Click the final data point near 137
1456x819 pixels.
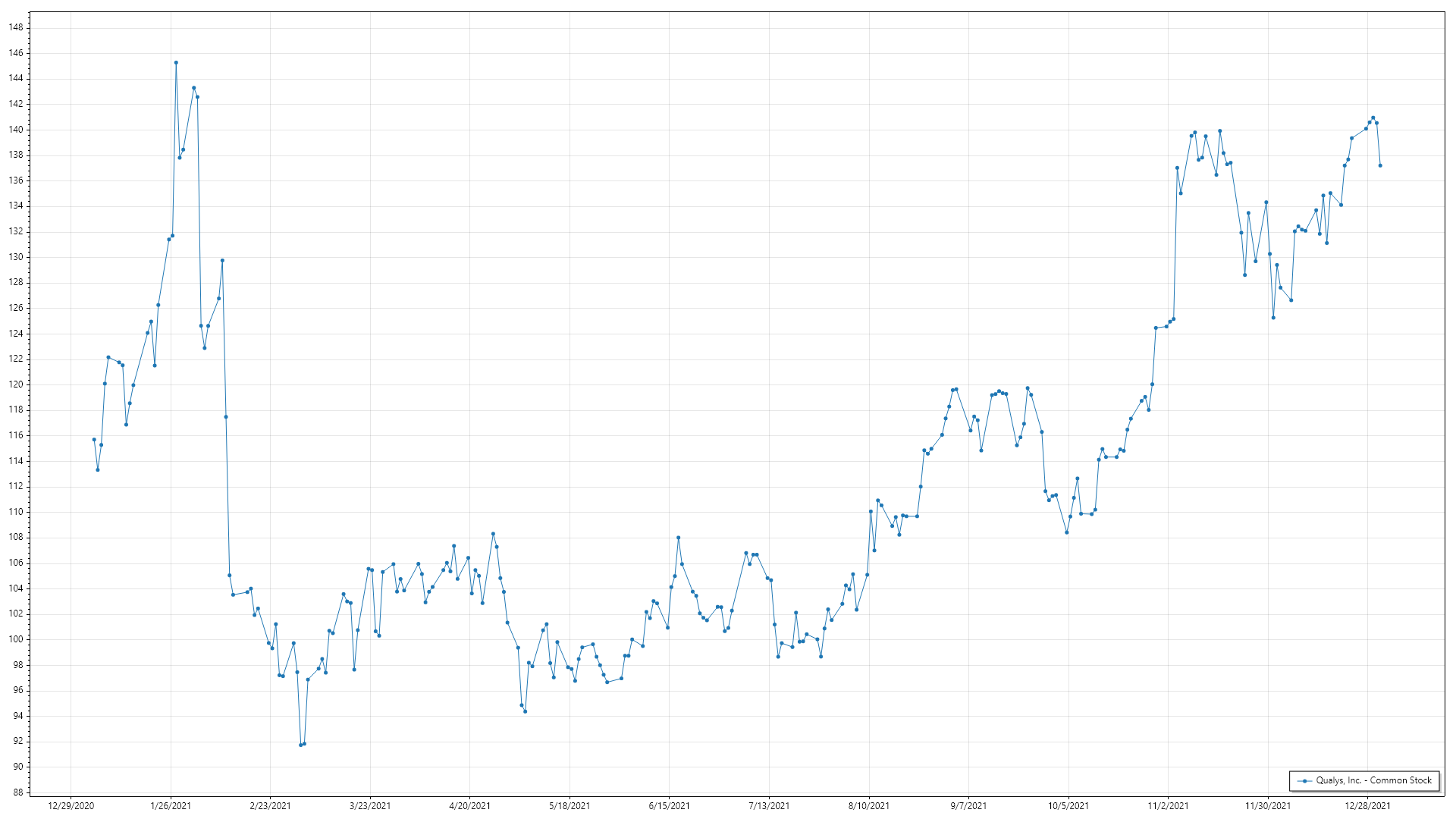(x=1380, y=165)
